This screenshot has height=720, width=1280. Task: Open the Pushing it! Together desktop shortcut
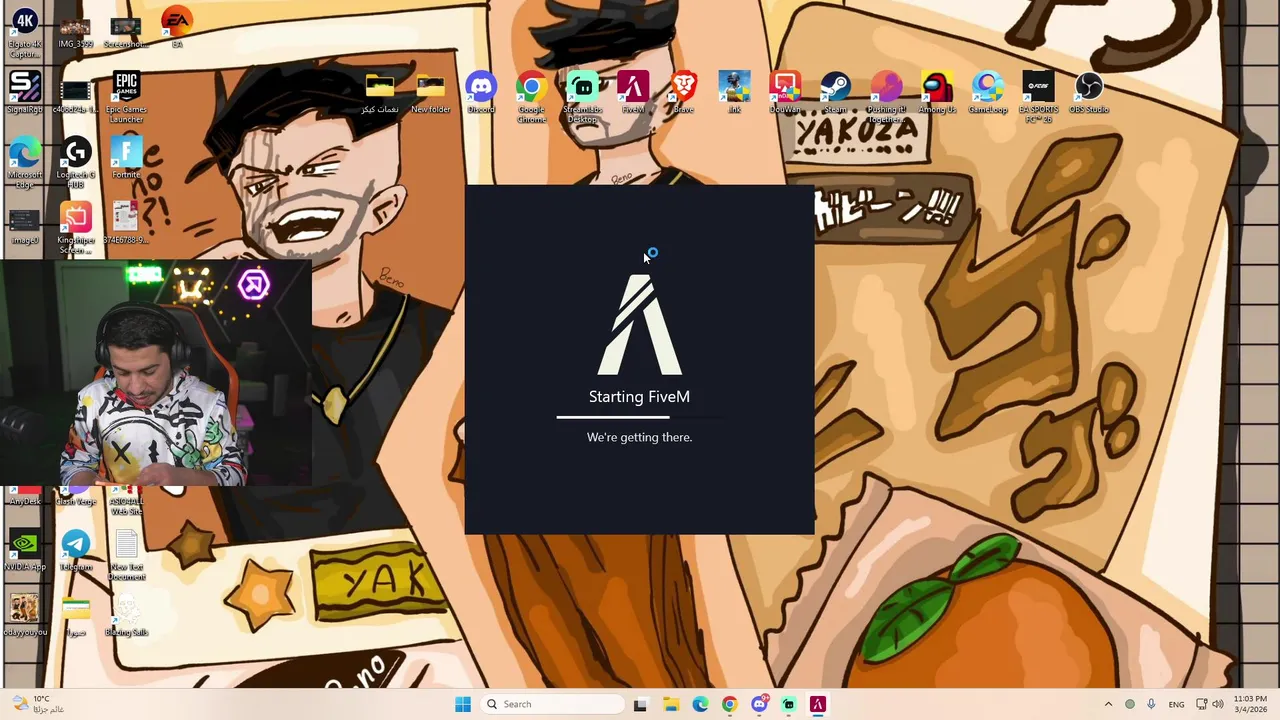click(886, 97)
